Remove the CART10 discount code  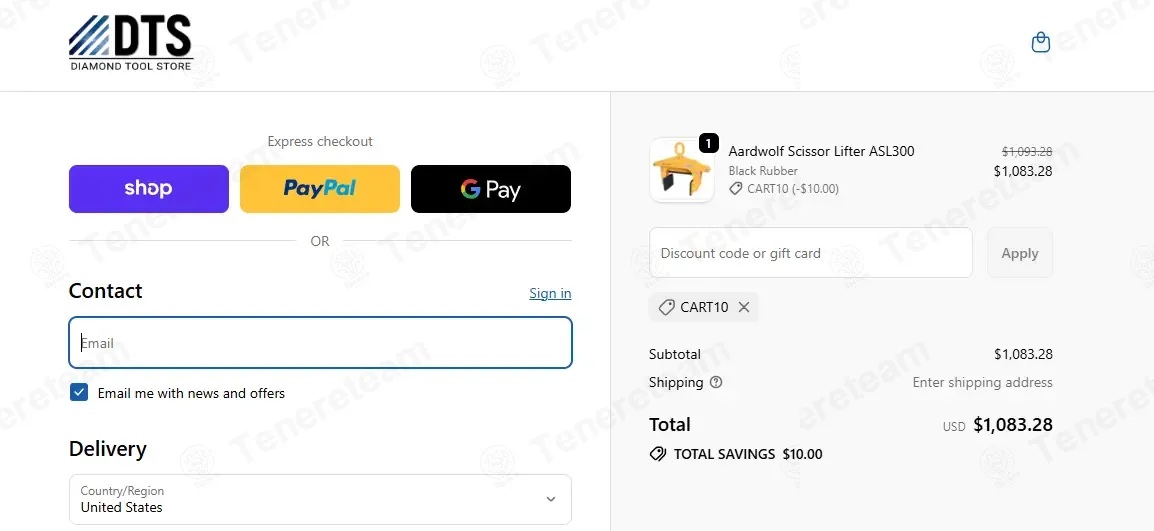pos(744,307)
